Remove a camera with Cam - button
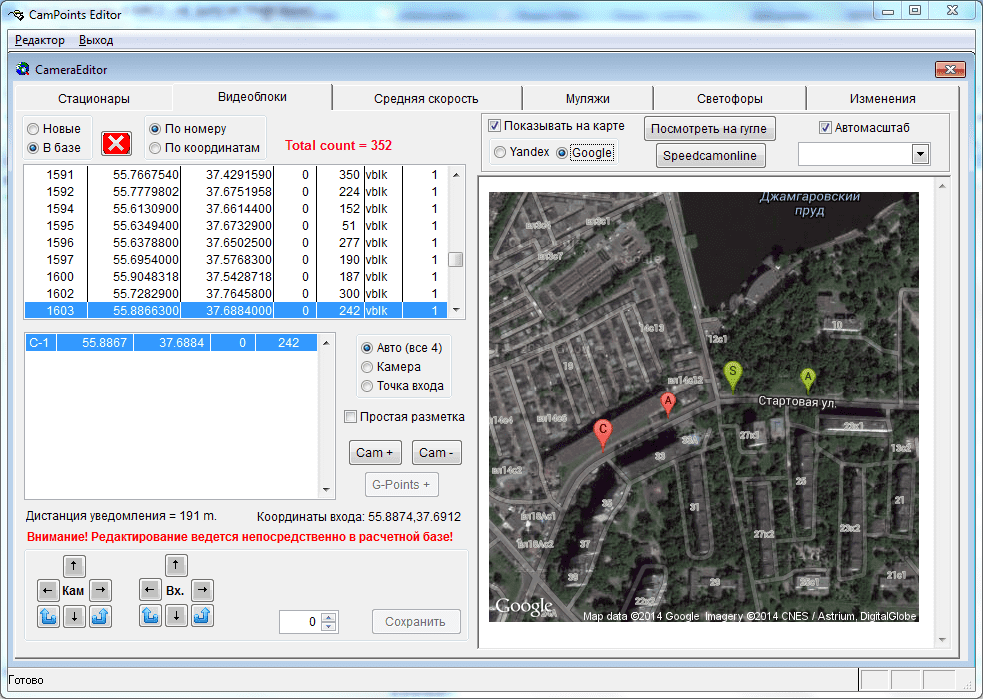 [436, 453]
